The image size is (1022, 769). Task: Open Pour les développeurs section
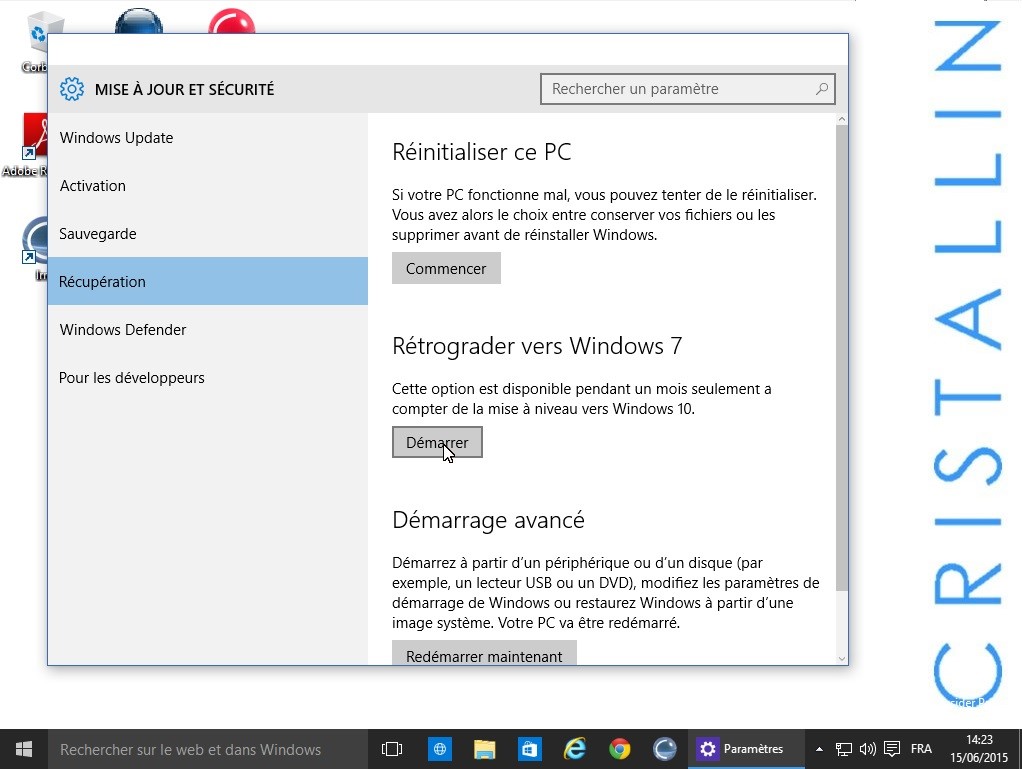click(x=208, y=378)
